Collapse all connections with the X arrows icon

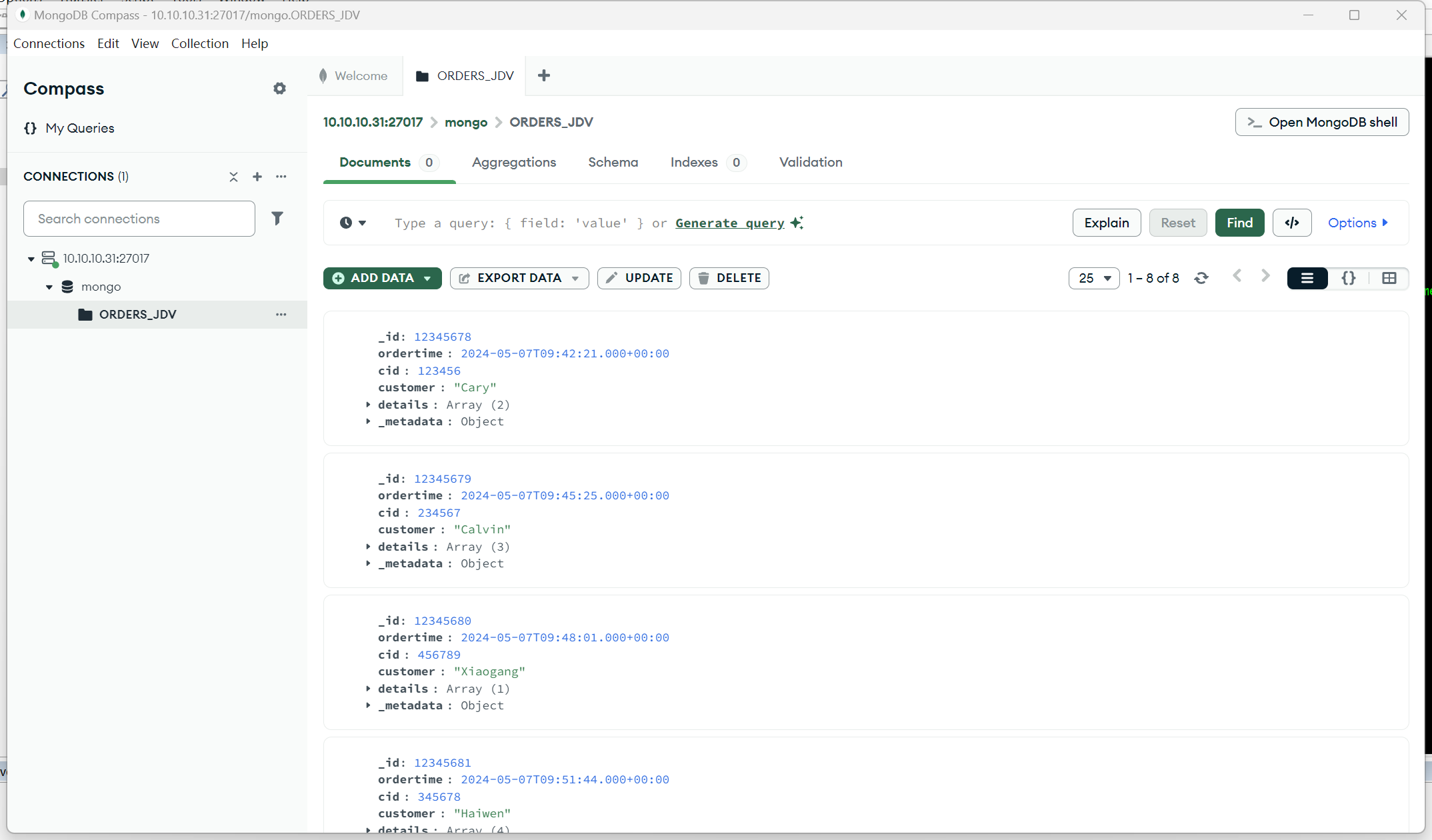(233, 177)
